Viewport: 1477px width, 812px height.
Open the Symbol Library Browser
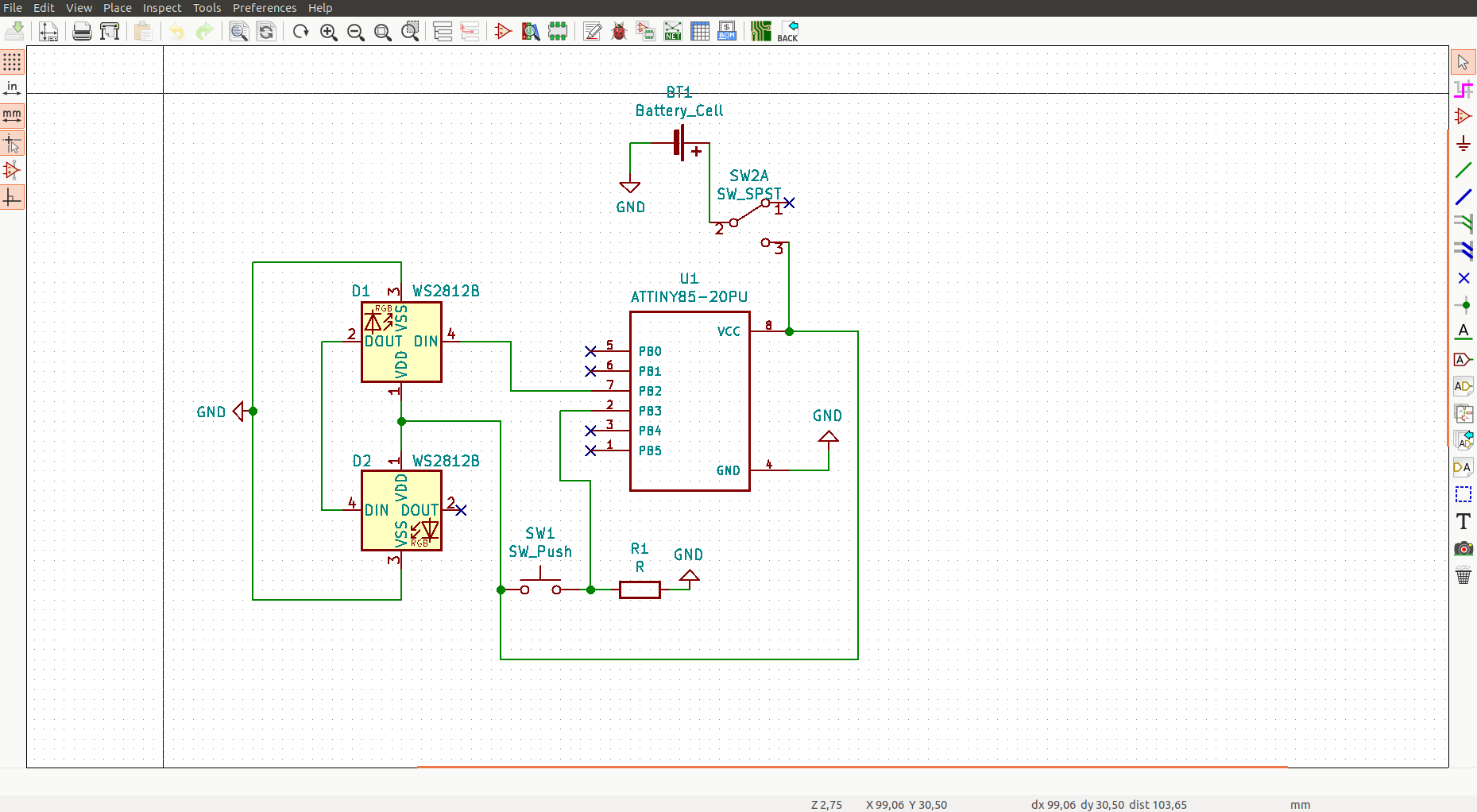tap(530, 31)
